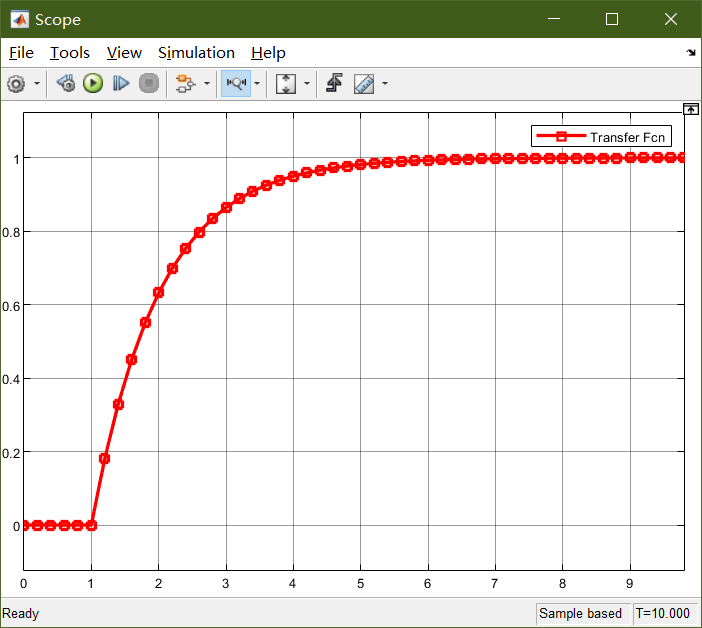Open the Configuration Properties gear icon
The image size is (702, 628).
tap(16, 84)
